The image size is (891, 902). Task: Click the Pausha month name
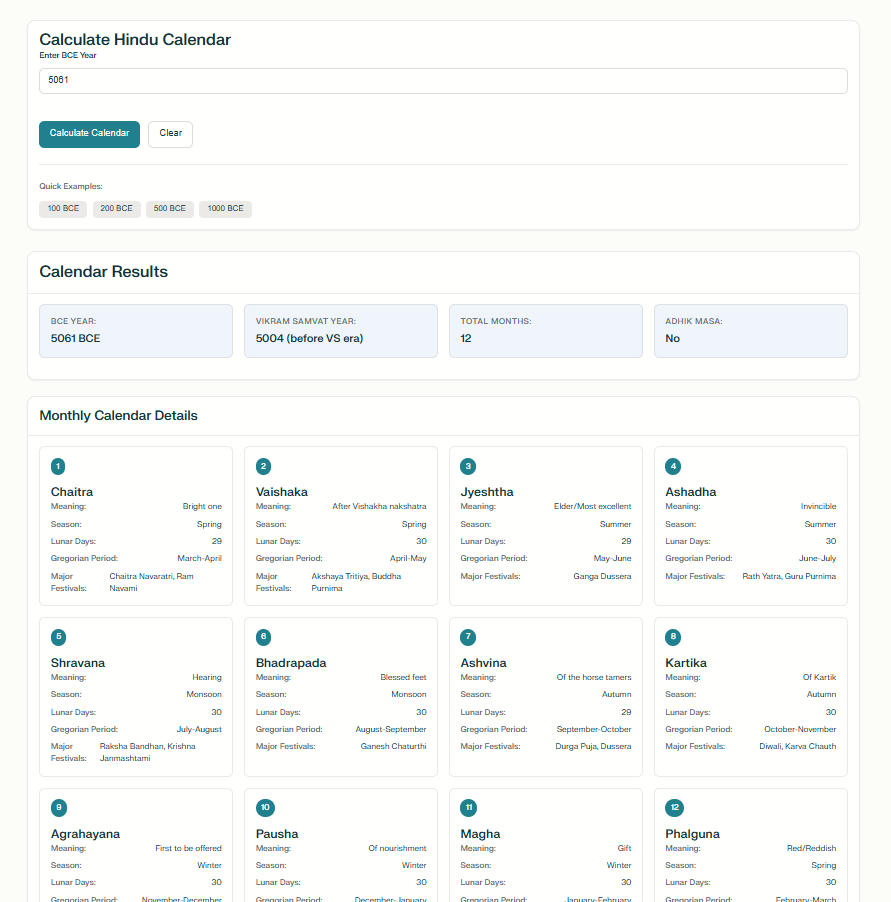[x=277, y=834]
